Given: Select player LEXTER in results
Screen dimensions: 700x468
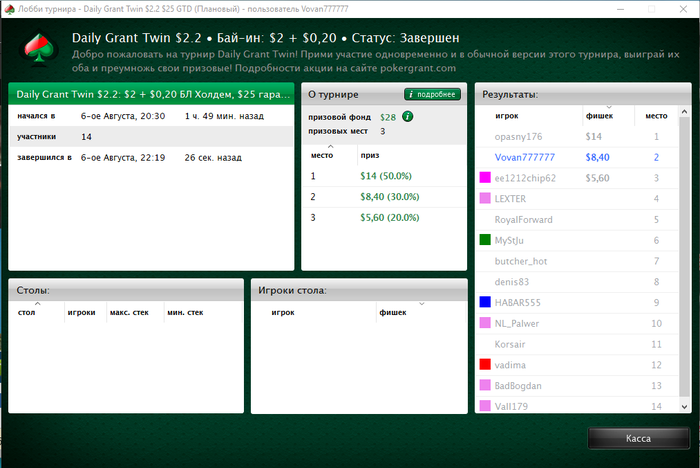Looking at the screenshot, I should pyautogui.click(x=510, y=199).
